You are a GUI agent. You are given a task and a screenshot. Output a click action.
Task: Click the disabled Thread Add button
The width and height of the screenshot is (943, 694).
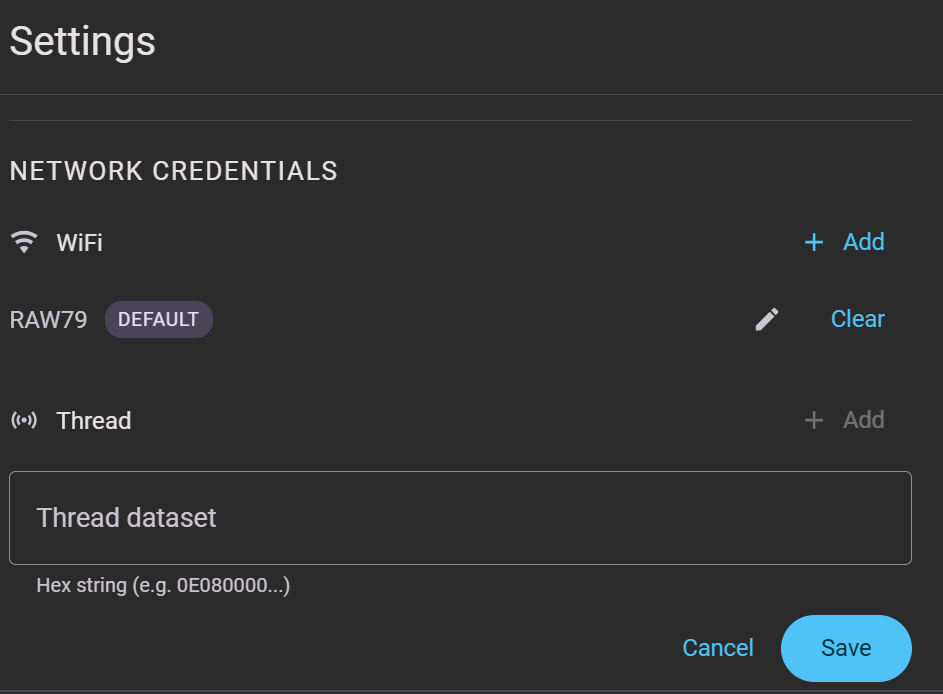[844, 420]
